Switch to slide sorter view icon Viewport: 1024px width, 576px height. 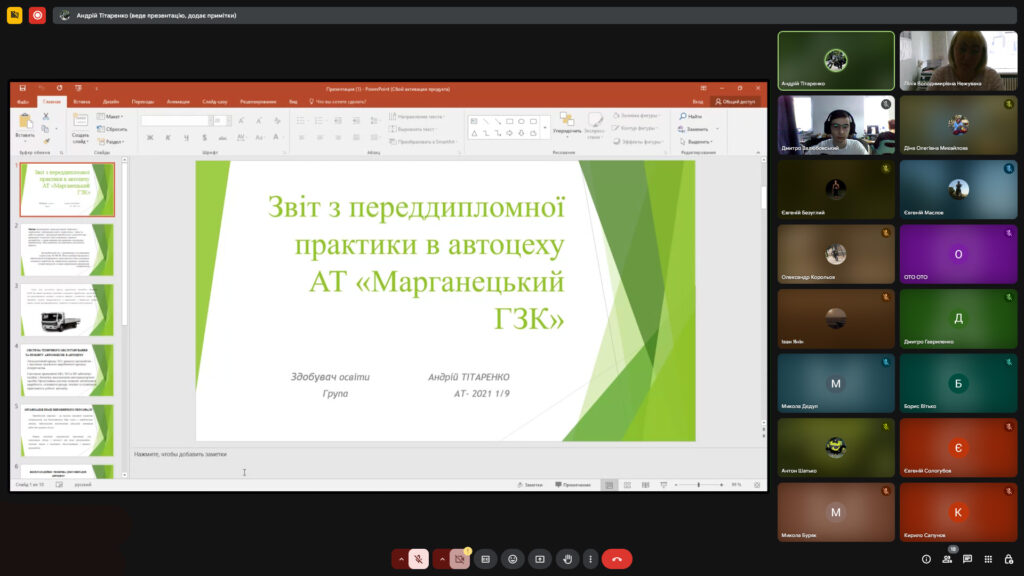(627, 485)
